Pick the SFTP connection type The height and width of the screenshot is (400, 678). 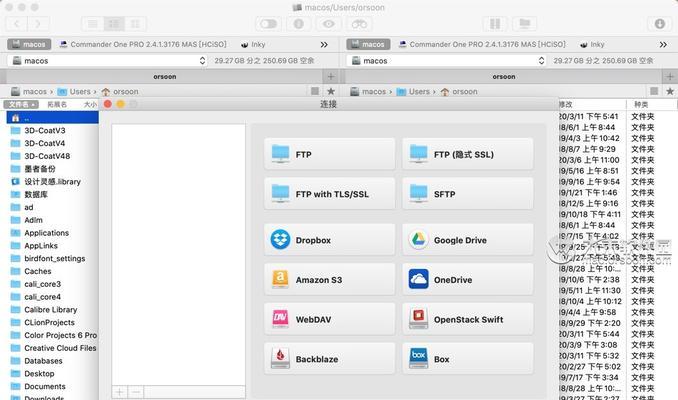(467, 194)
